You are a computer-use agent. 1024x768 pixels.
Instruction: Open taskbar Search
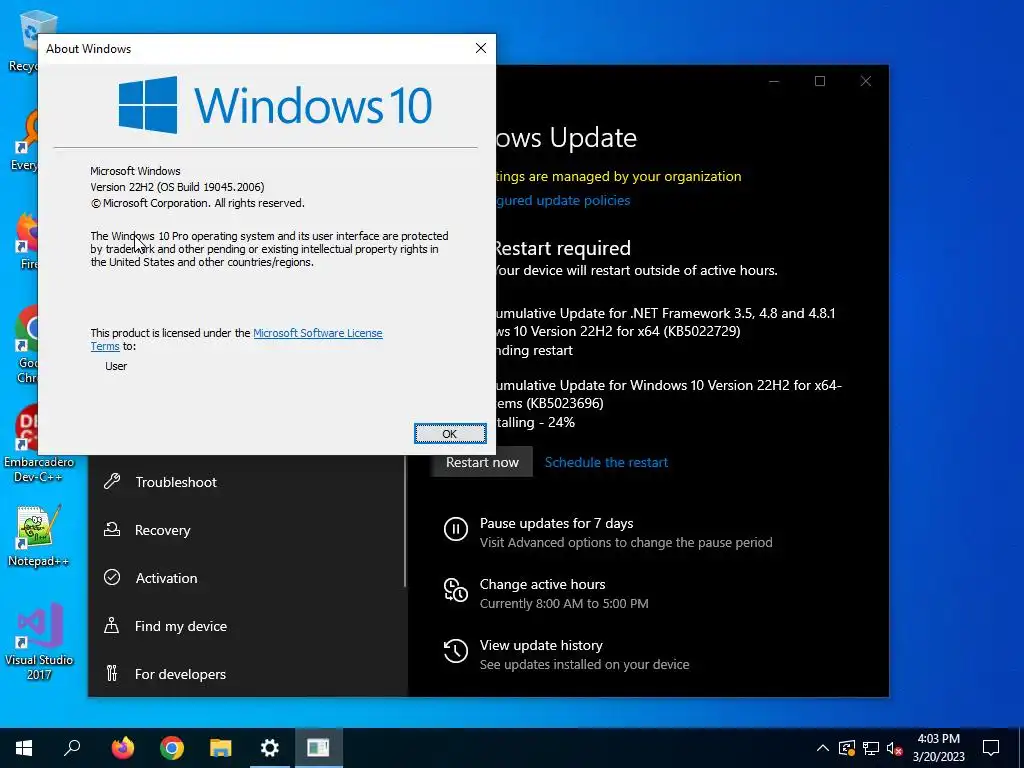coord(72,747)
